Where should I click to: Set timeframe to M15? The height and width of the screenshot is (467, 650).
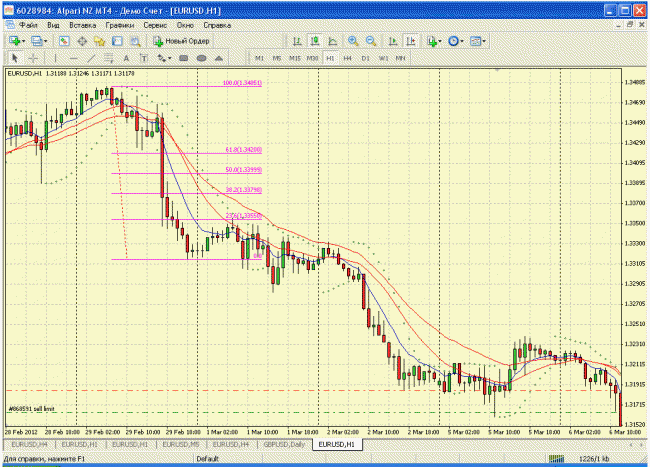point(295,58)
